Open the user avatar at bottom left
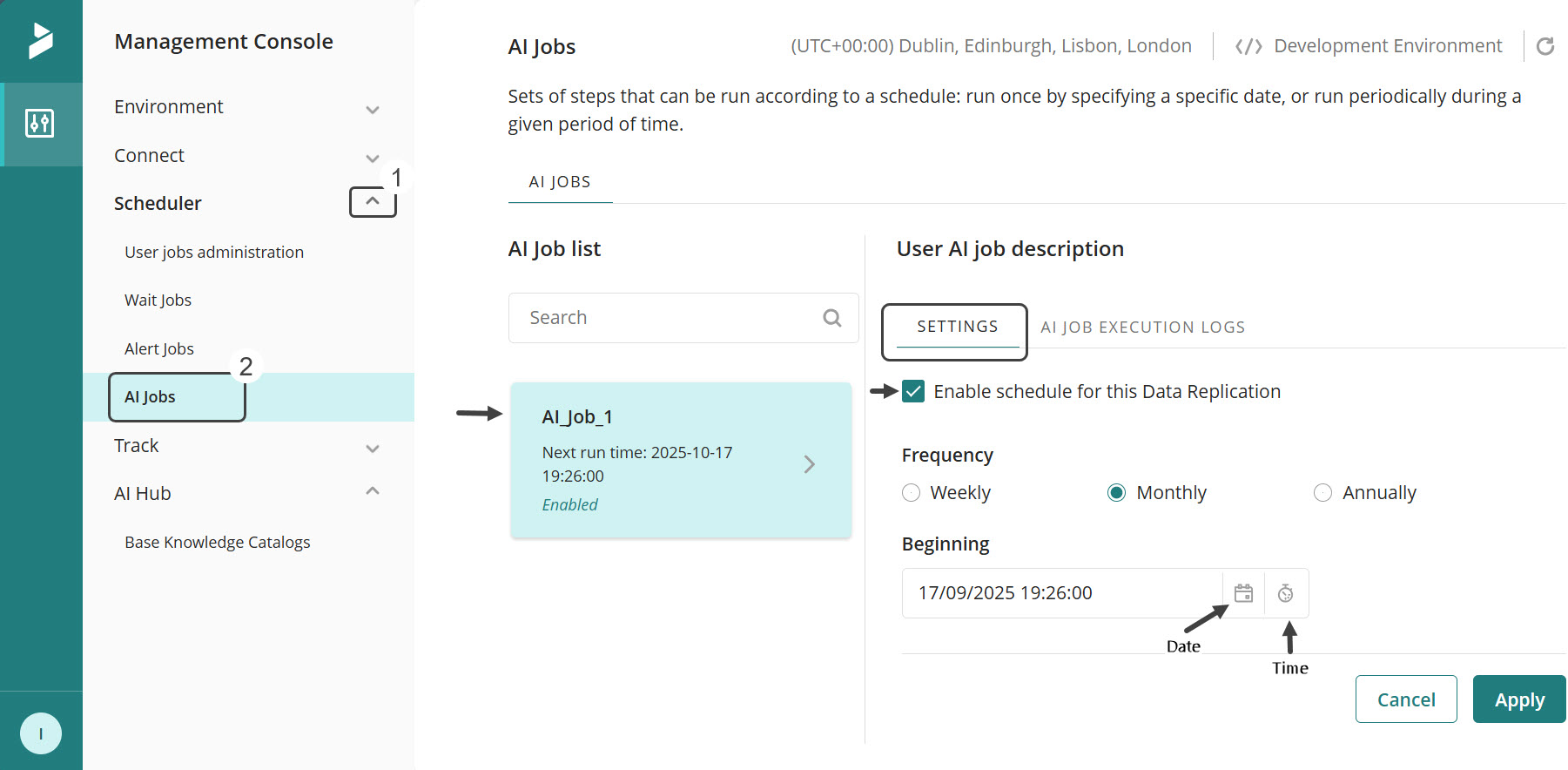The height and width of the screenshot is (770, 1568). click(x=41, y=733)
